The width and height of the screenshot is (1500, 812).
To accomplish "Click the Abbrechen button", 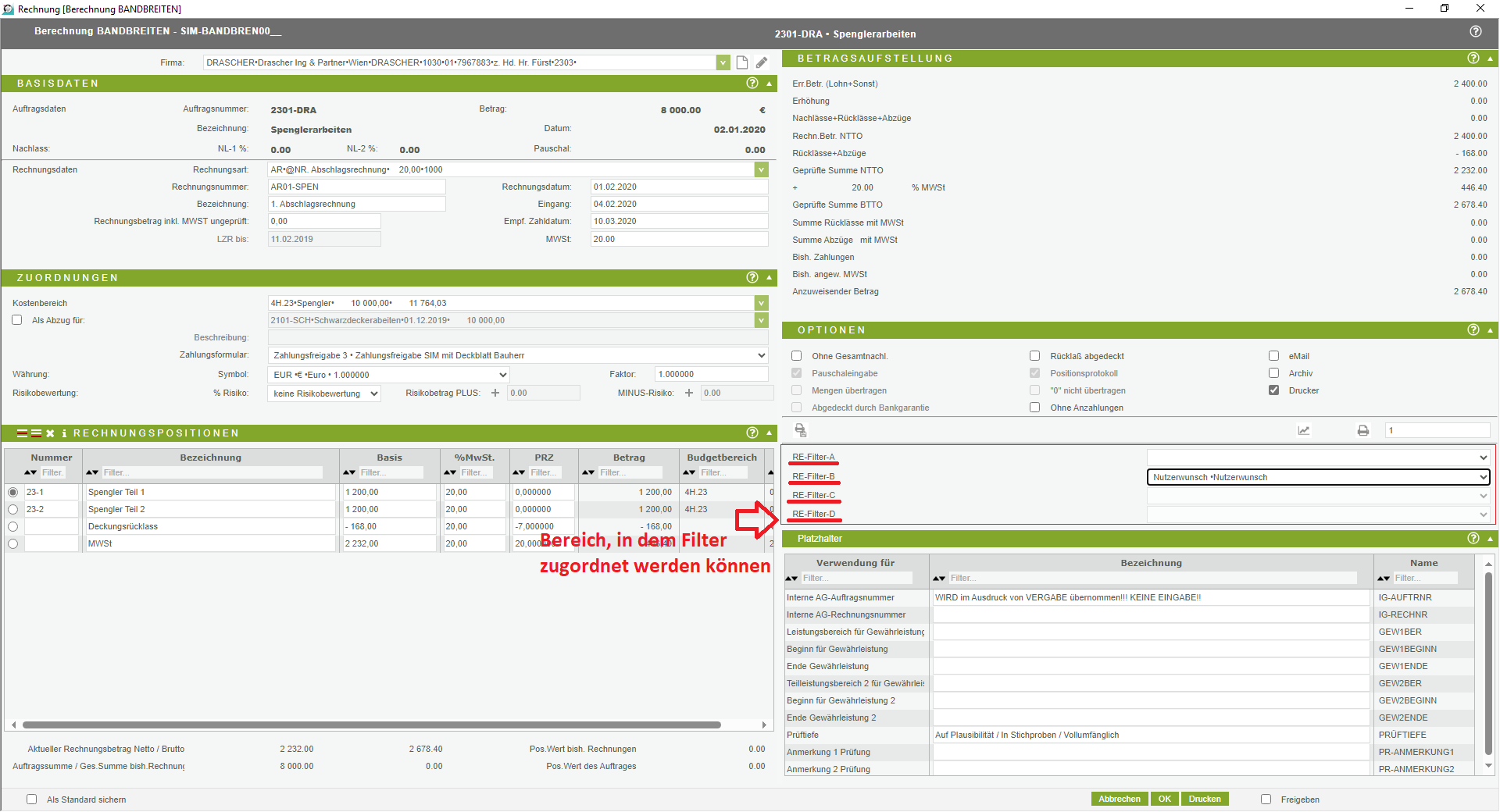I will click(1119, 799).
